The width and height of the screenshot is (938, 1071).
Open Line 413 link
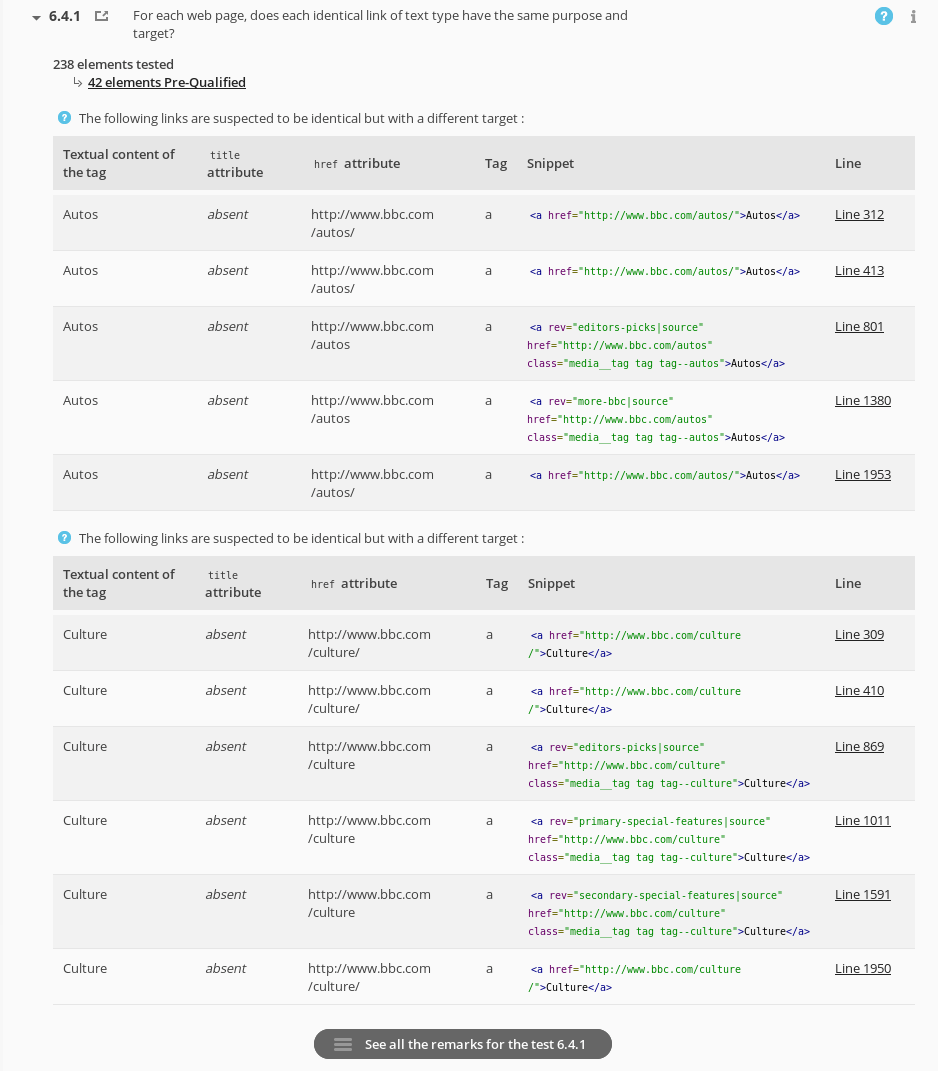tap(859, 271)
